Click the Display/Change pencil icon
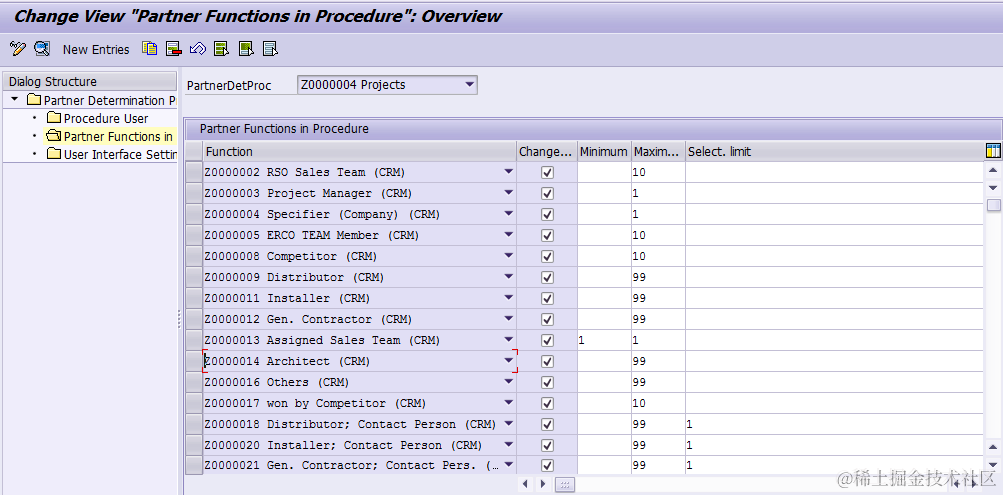The image size is (1003, 495). tap(18, 49)
